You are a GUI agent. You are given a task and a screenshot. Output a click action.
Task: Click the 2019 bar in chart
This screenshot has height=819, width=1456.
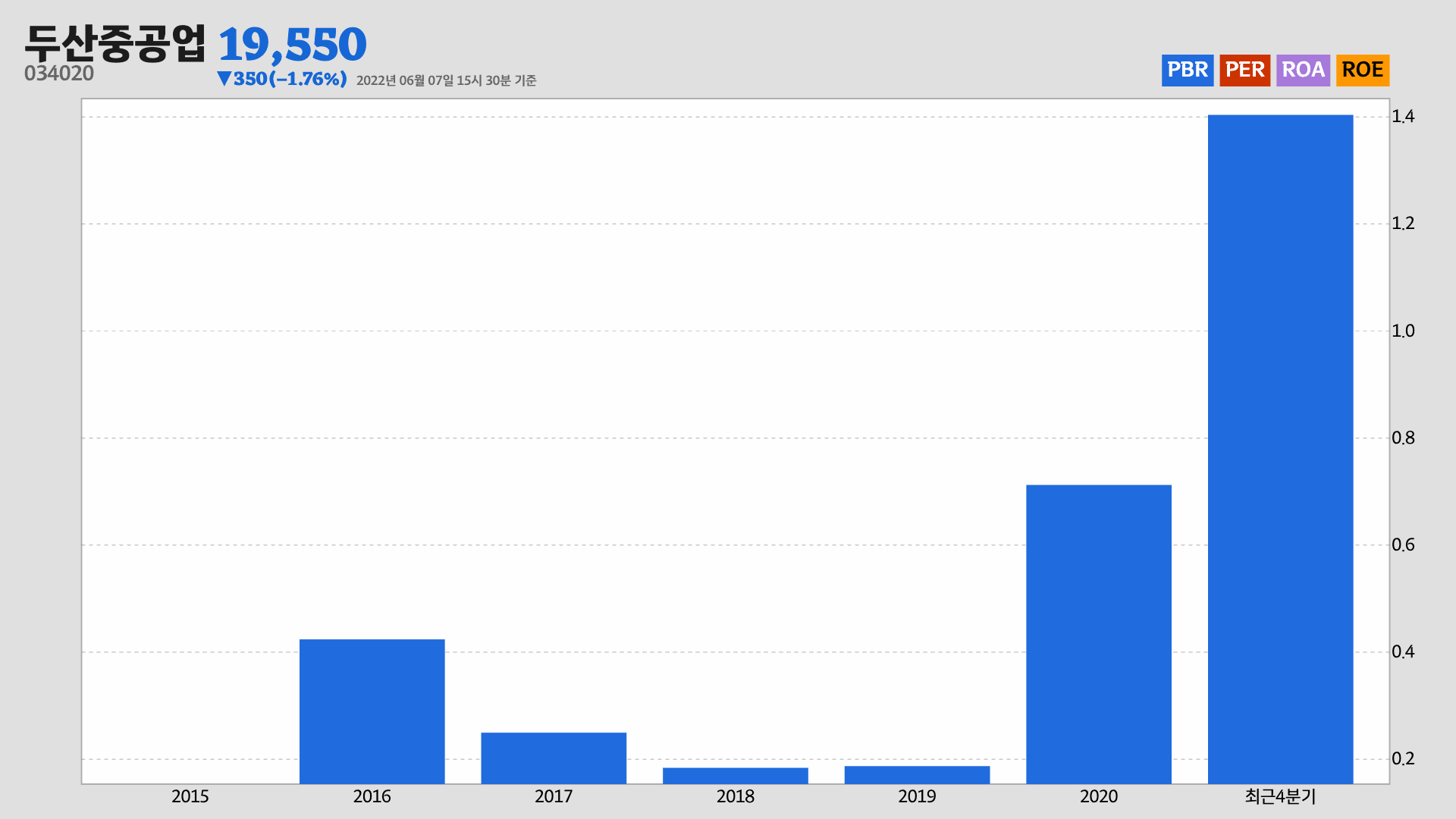pos(917,774)
